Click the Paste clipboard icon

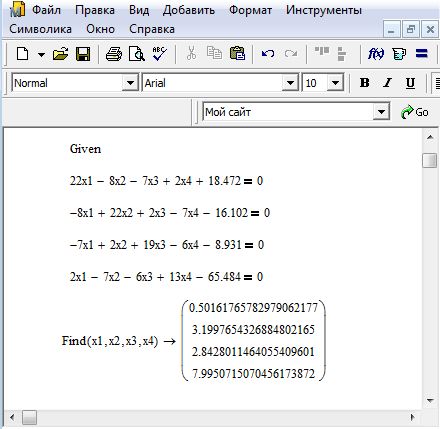pos(237,53)
